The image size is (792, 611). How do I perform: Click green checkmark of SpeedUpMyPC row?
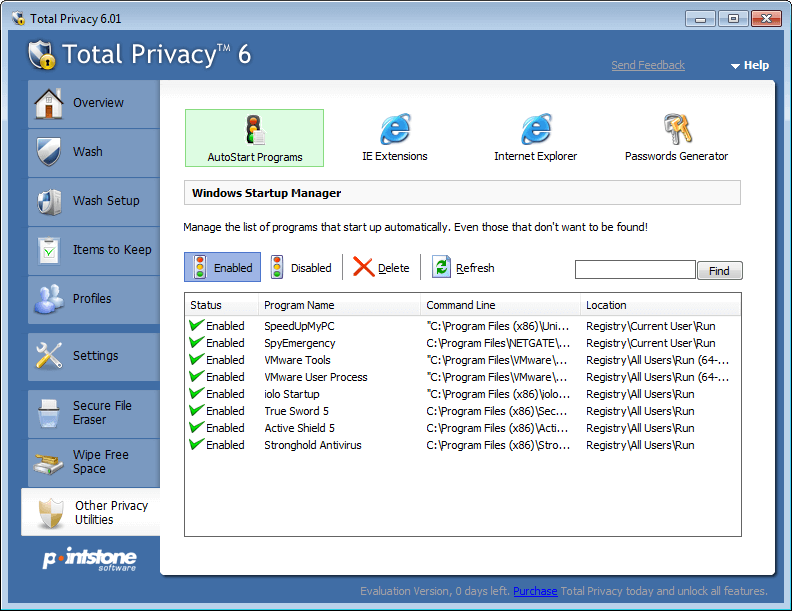point(196,325)
